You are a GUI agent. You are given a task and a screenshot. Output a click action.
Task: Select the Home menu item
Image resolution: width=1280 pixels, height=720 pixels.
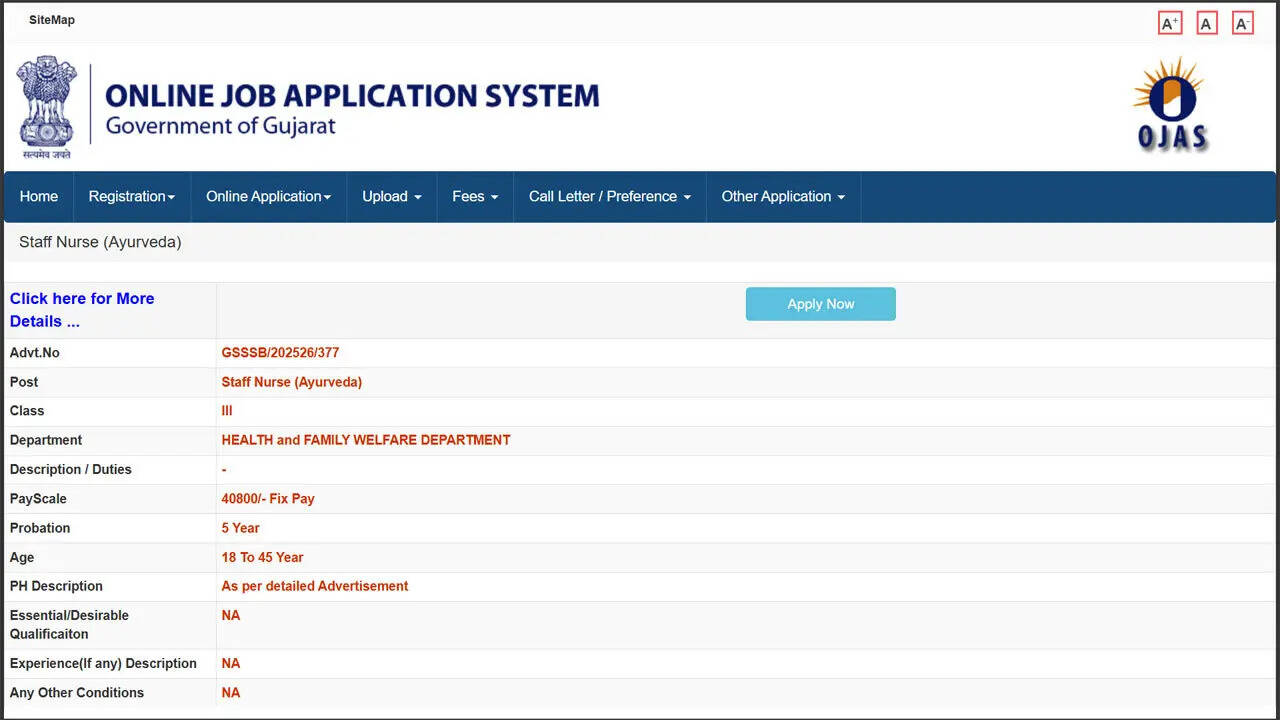click(38, 196)
